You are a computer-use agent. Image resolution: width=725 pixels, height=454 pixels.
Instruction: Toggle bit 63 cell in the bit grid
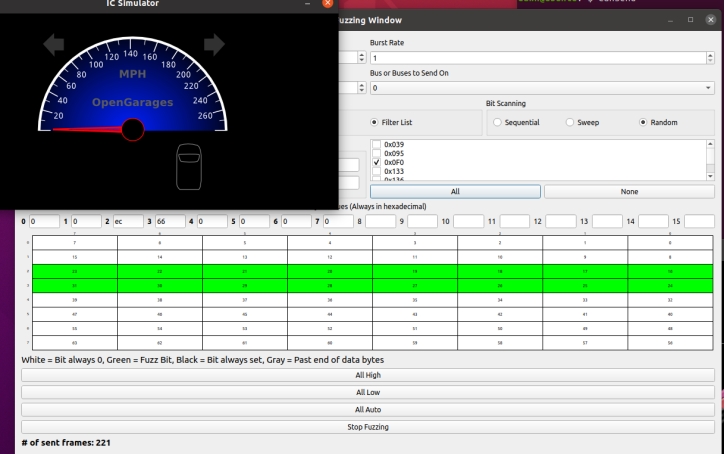coord(75,343)
